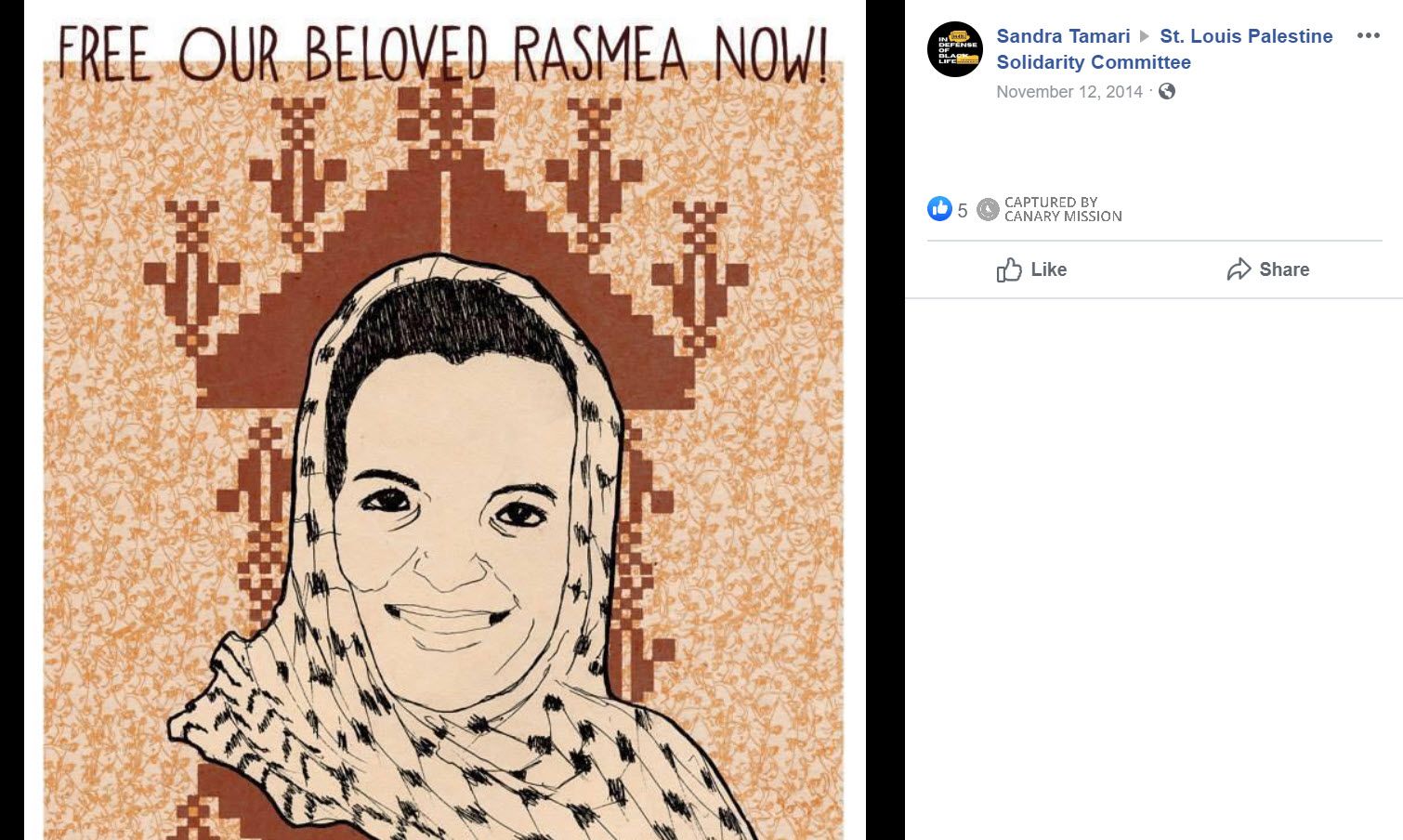The image size is (1403, 840).
Task: Open the three-dot post options menu
Action: pos(1368,35)
